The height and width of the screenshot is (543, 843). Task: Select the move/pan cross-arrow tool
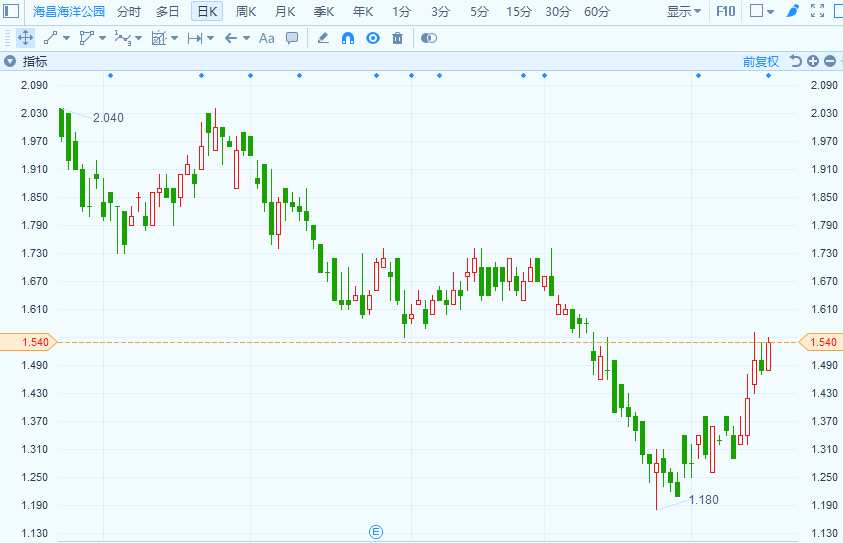pos(25,38)
